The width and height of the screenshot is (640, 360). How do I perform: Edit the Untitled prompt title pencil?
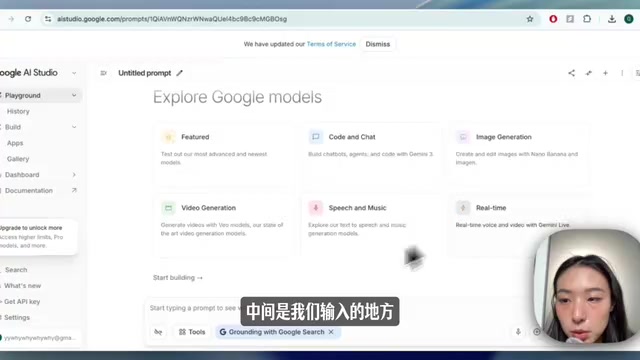180,73
